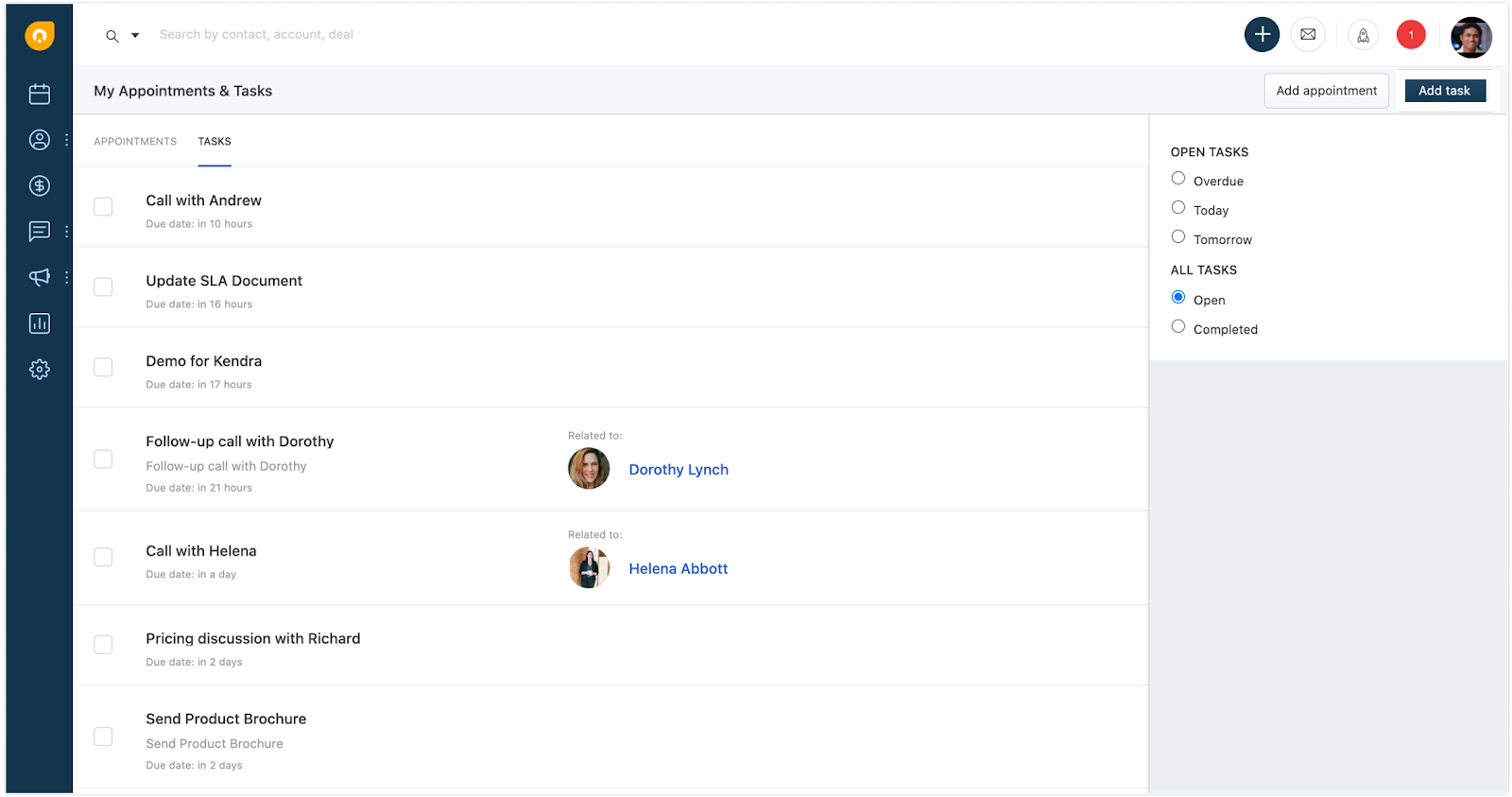This screenshot has height=797, width=1512.
Task: Tick the Demo for Kendra checkbox
Action: pyautogui.click(x=103, y=367)
